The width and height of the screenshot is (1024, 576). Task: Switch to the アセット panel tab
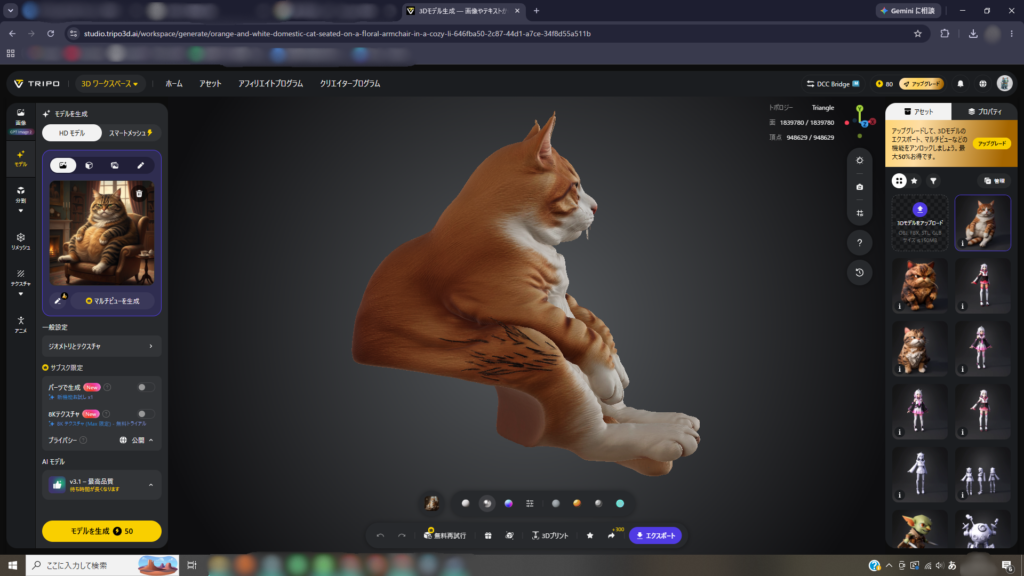918,112
